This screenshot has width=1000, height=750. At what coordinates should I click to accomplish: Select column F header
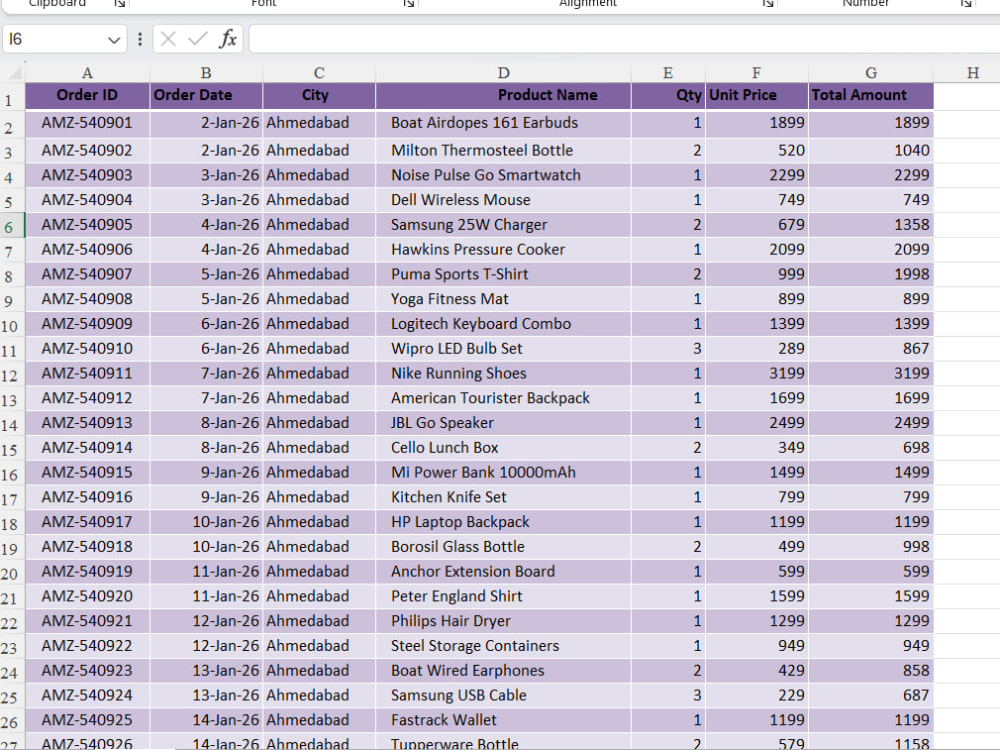pos(756,73)
